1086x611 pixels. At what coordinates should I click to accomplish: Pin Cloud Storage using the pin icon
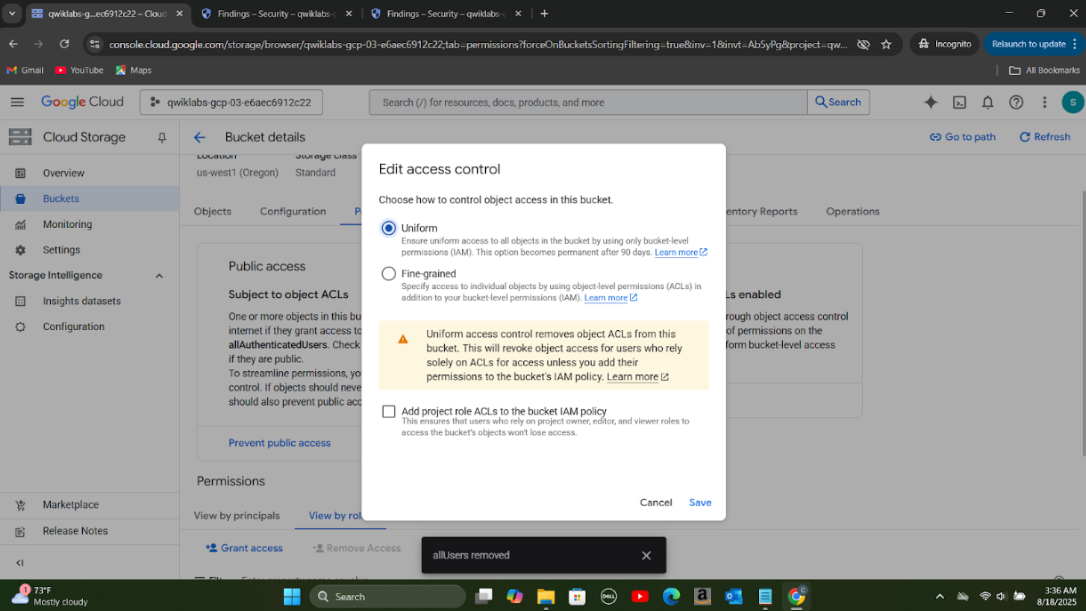(162, 138)
